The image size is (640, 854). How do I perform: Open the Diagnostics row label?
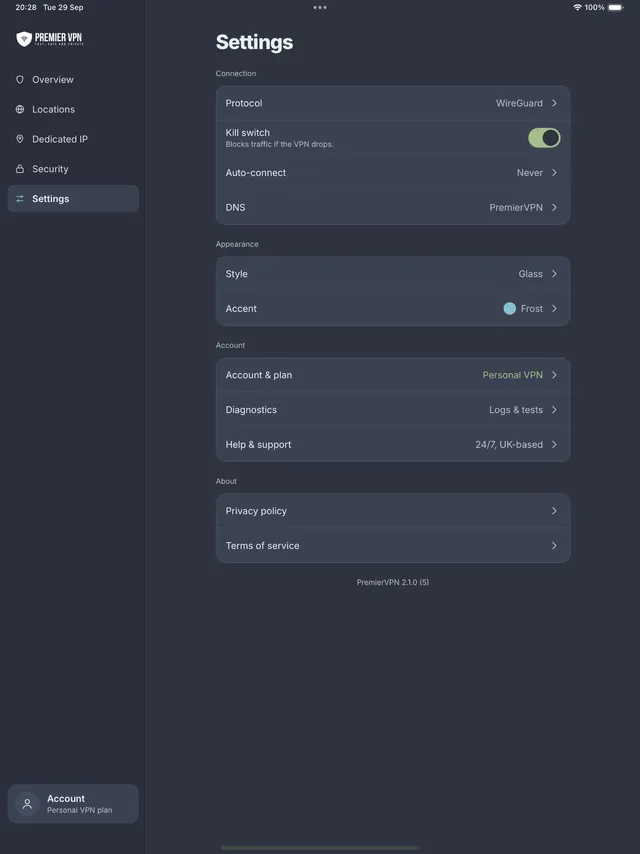251,410
